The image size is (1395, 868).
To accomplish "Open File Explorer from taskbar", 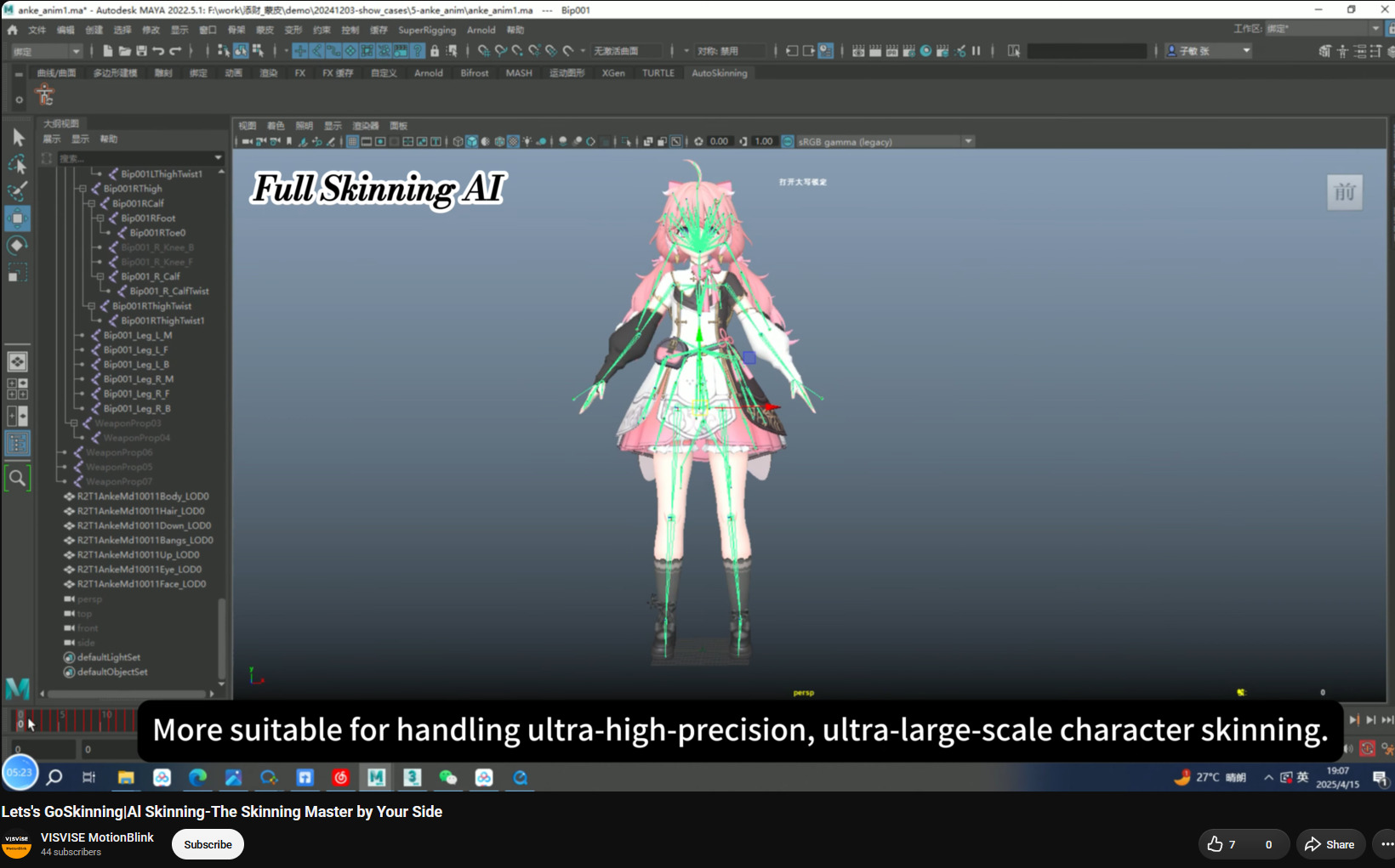I will pos(126,777).
